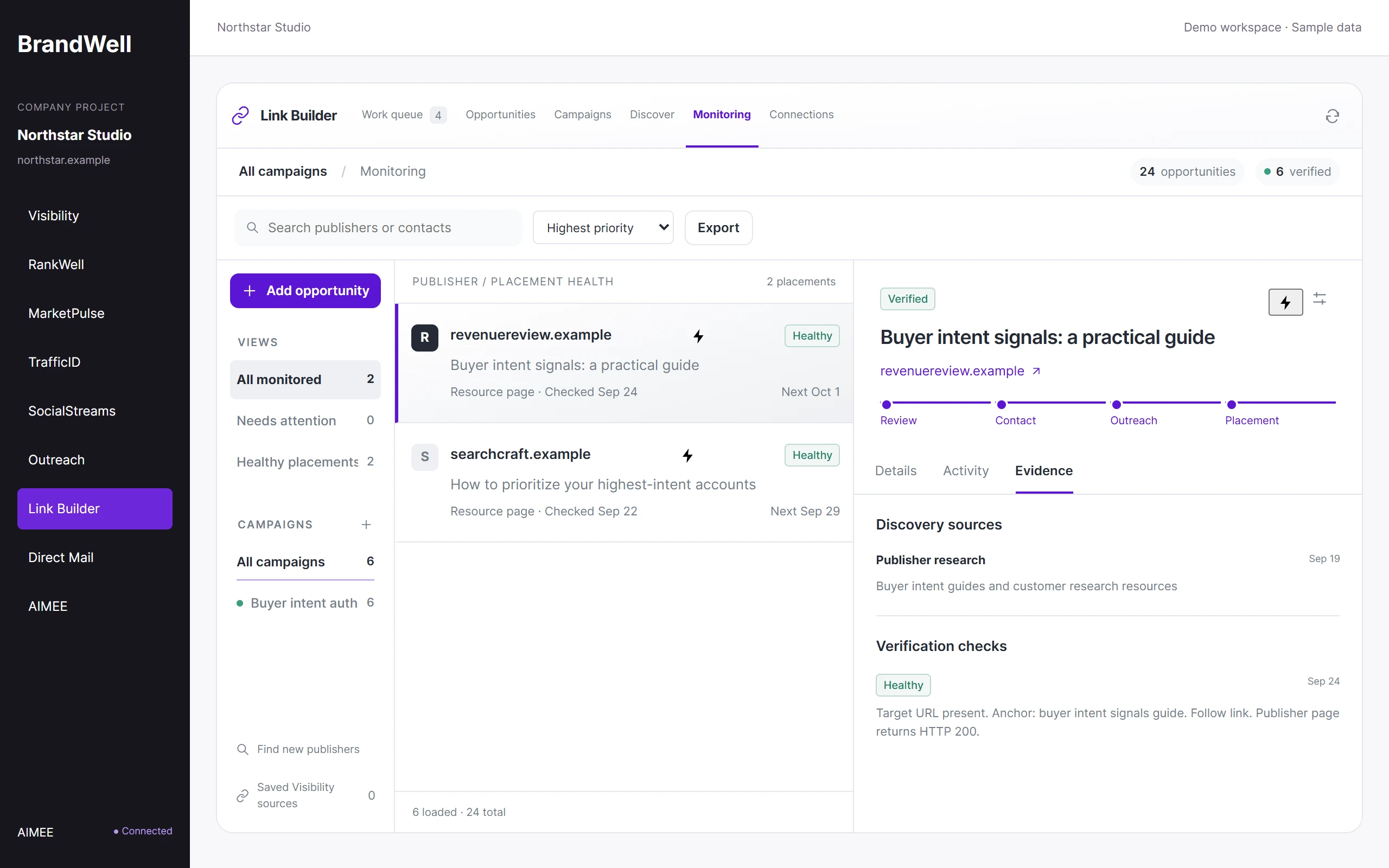The image size is (1389, 868).
Task: Click the lightning bolt on revenuereview.example row
Action: click(698, 336)
